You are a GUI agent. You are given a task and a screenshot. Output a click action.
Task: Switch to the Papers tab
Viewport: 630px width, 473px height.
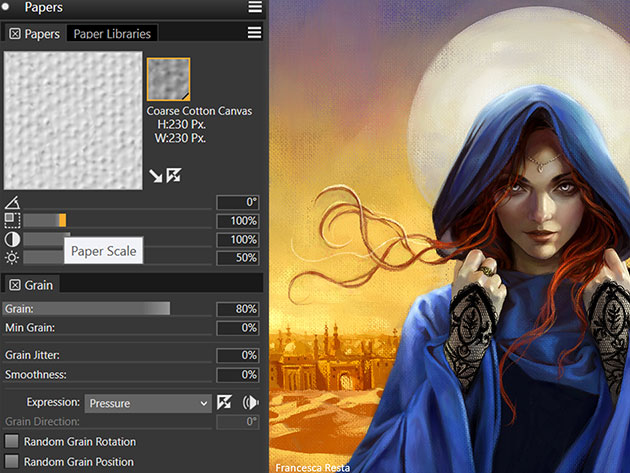coord(42,34)
